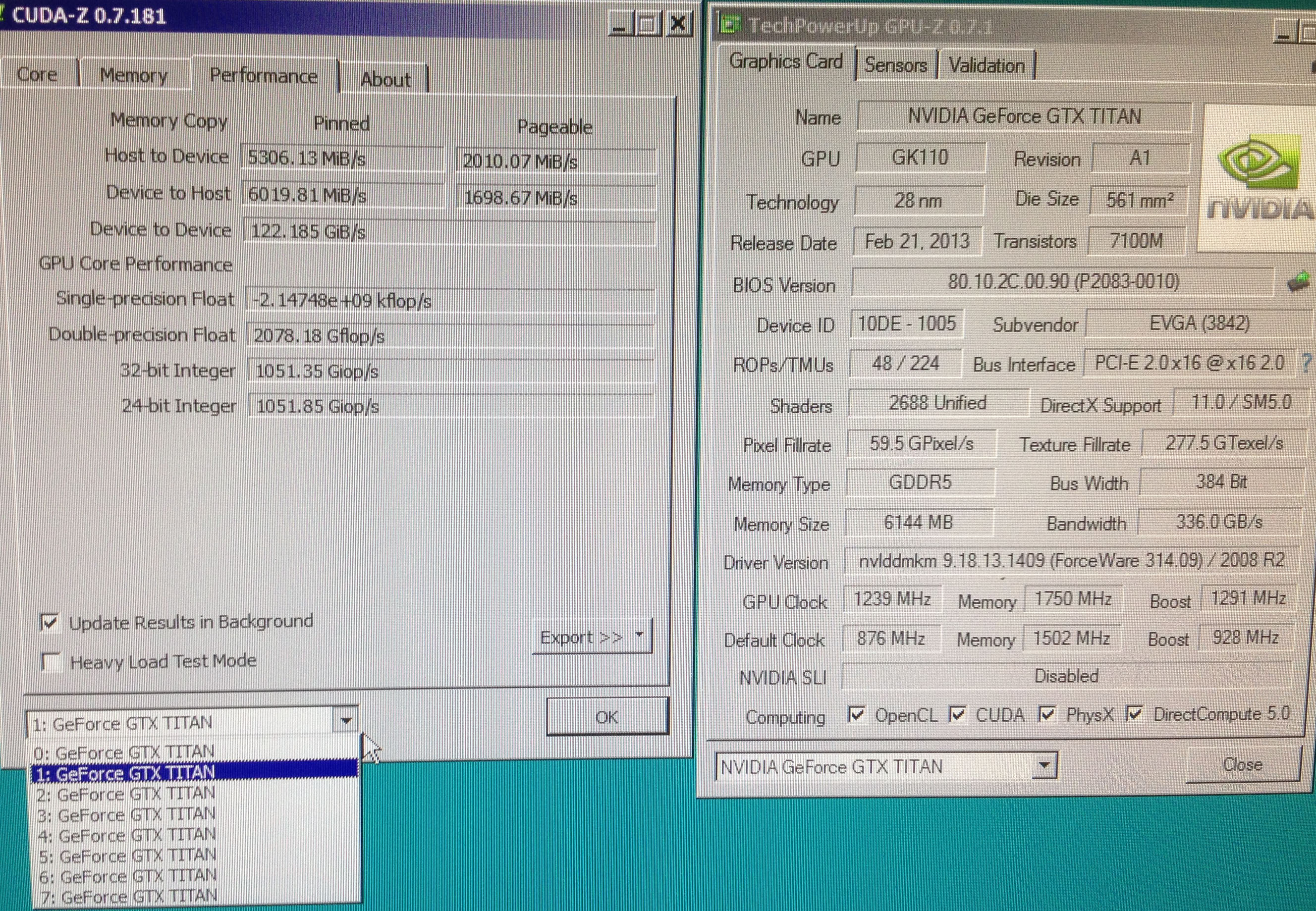This screenshot has width=1316, height=911.
Task: Uncheck Update Results in Background
Action: click(x=50, y=622)
